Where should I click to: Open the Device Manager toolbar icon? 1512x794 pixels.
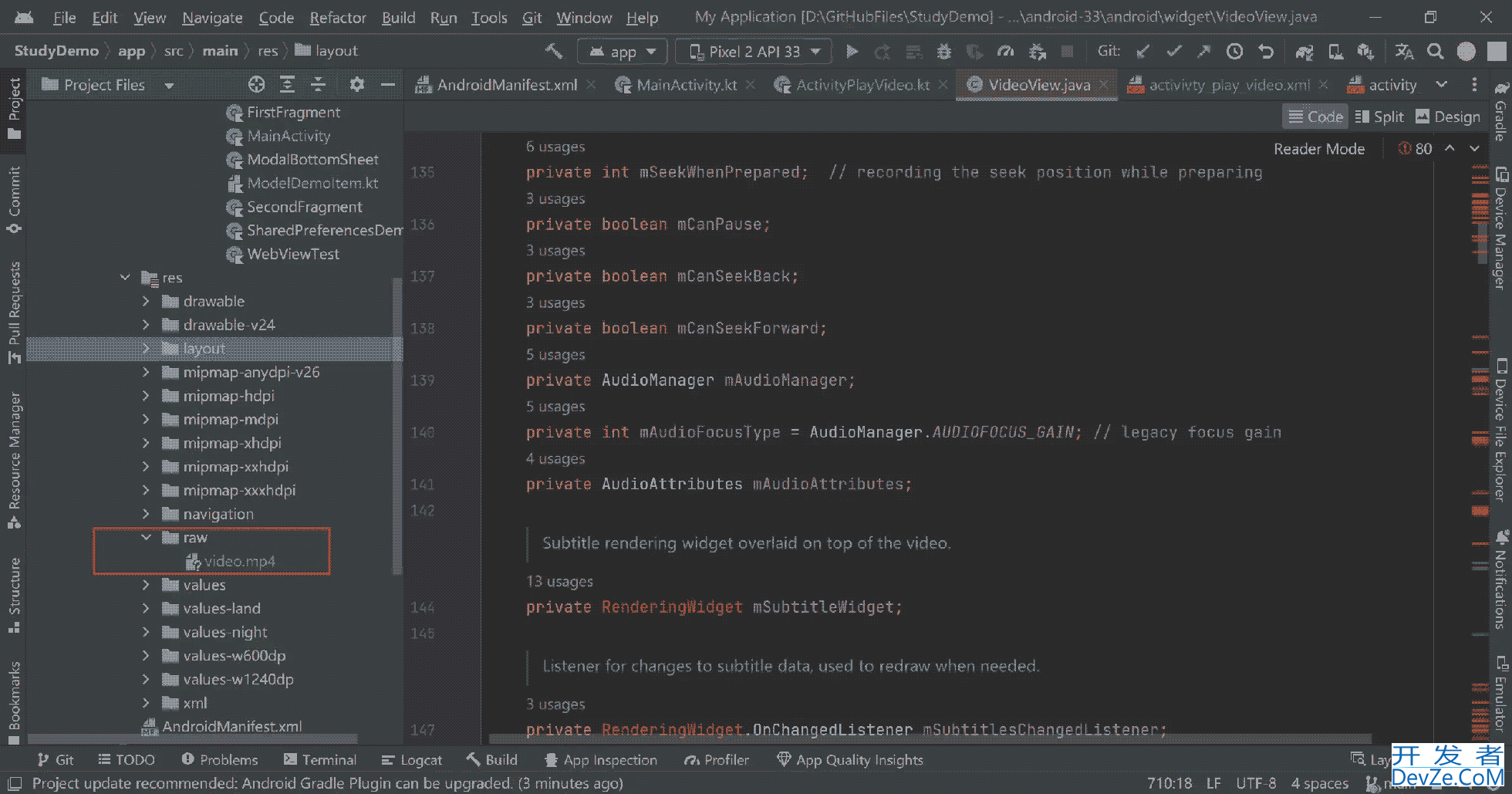[1335, 52]
